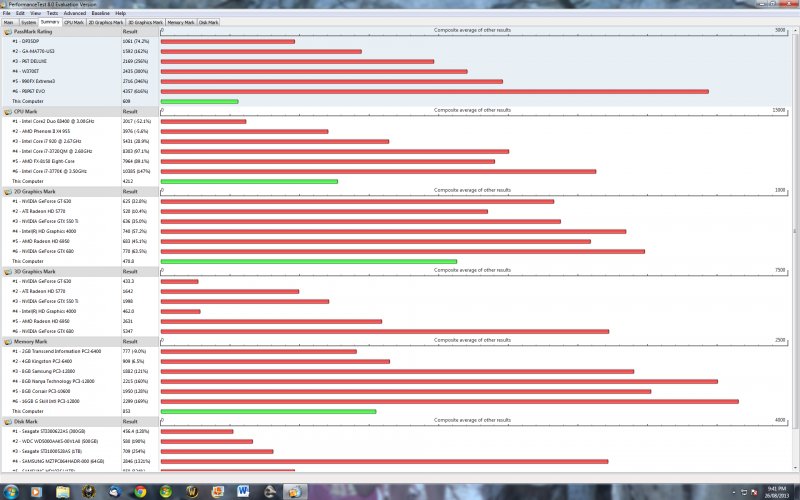The height and width of the screenshot is (500, 800).
Task: Select baseline row #2 - GA-MA770-US3
Action: pyautogui.click(x=33, y=52)
